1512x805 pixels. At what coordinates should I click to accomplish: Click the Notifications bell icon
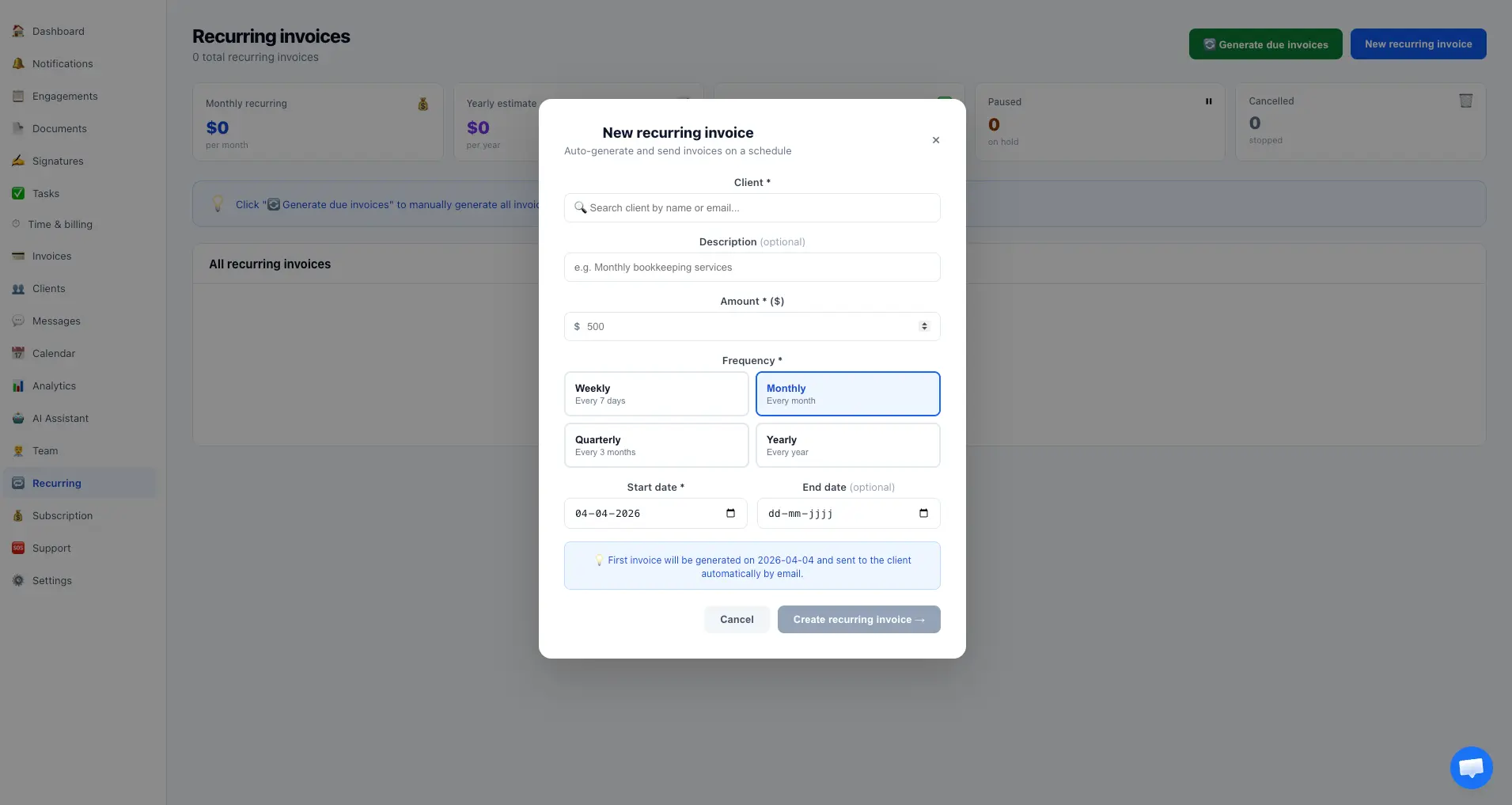(x=18, y=64)
